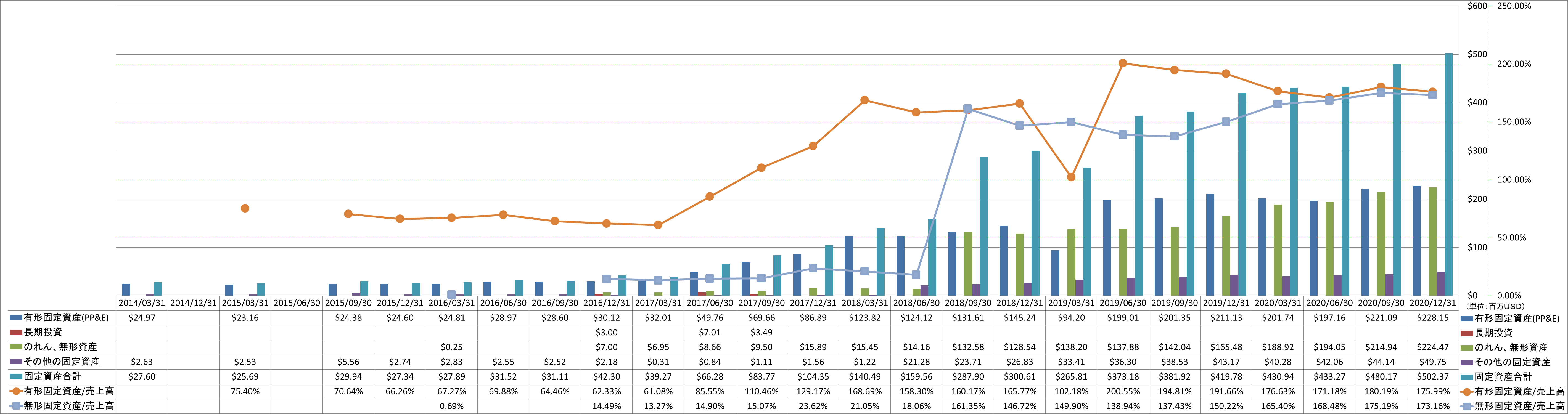Click the $132.58 goodwill cell
1568x414 pixels.
tap(968, 347)
